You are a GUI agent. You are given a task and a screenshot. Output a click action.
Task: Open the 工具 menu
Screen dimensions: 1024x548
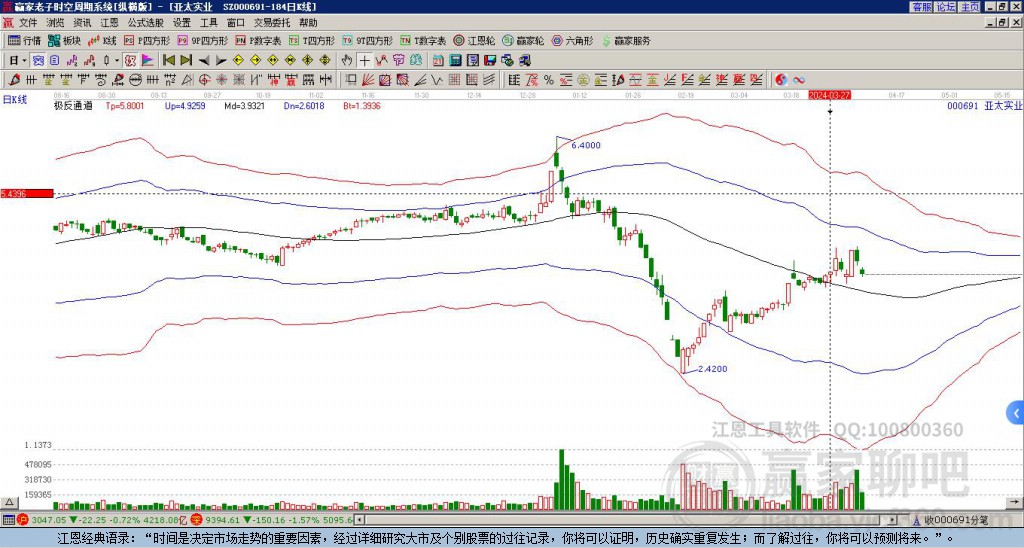click(208, 23)
